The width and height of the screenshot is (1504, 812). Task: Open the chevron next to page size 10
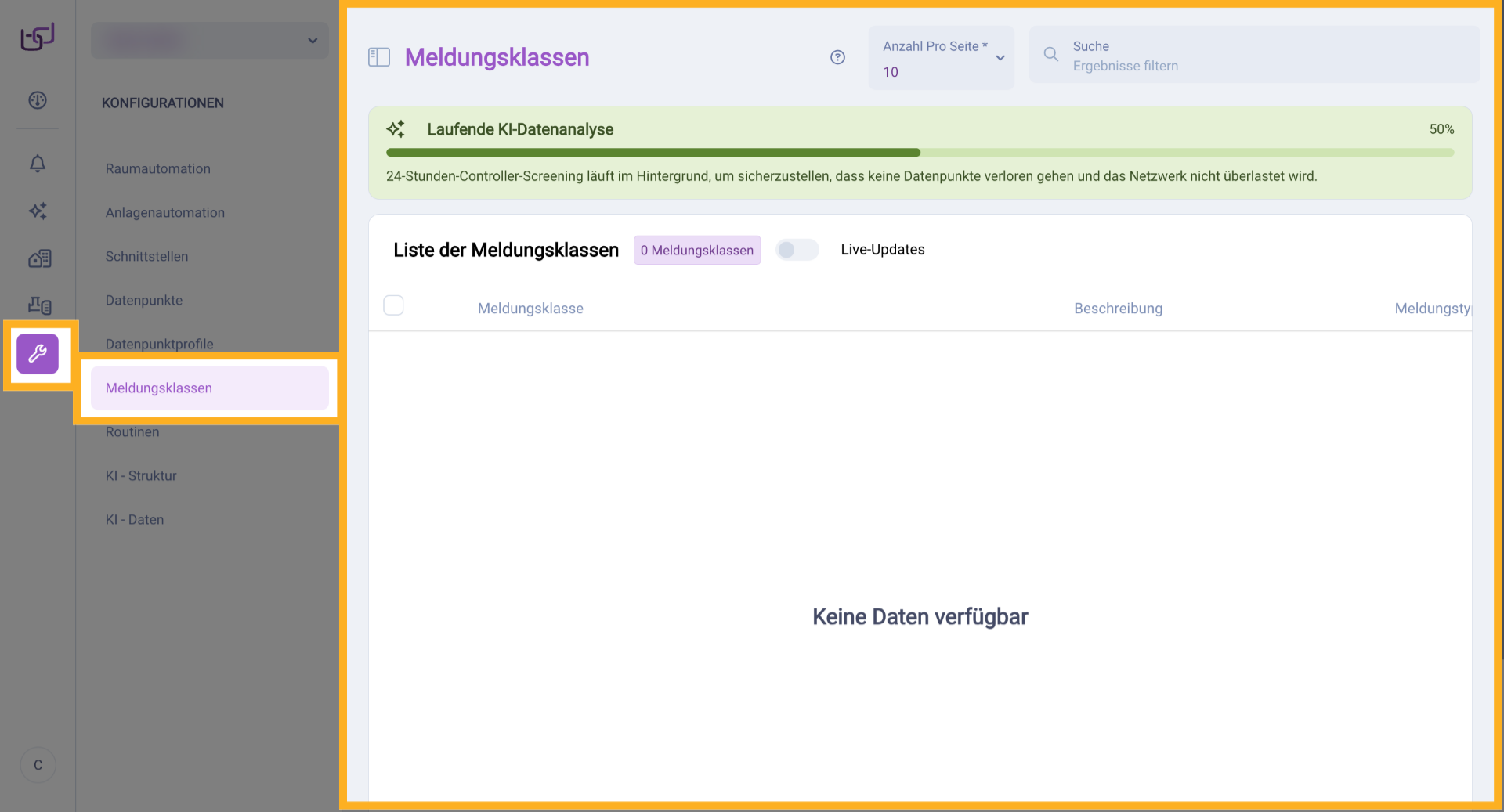point(1000,57)
